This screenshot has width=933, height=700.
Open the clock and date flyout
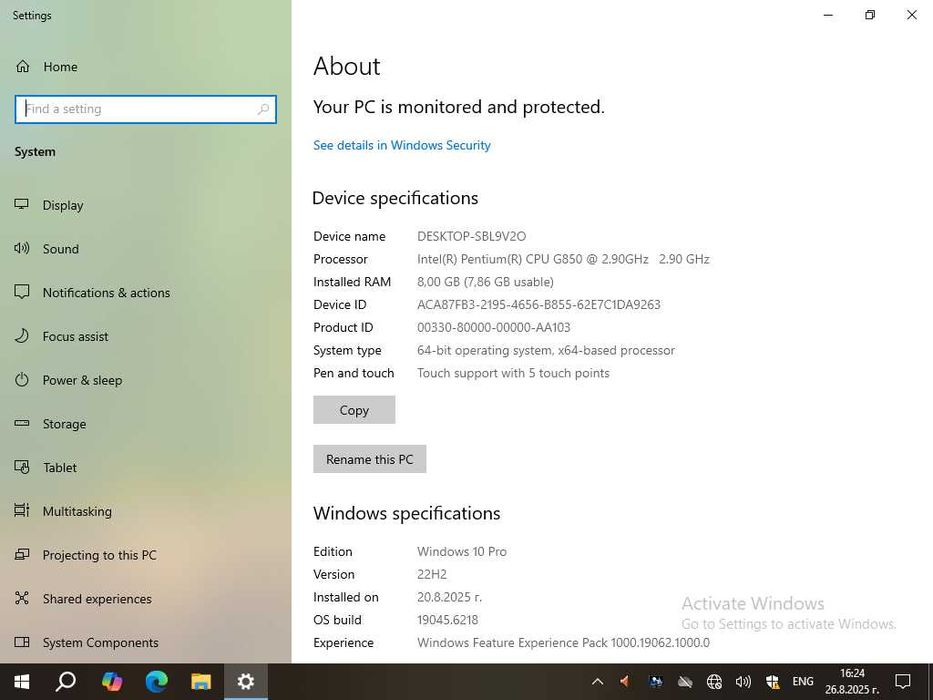(852, 682)
